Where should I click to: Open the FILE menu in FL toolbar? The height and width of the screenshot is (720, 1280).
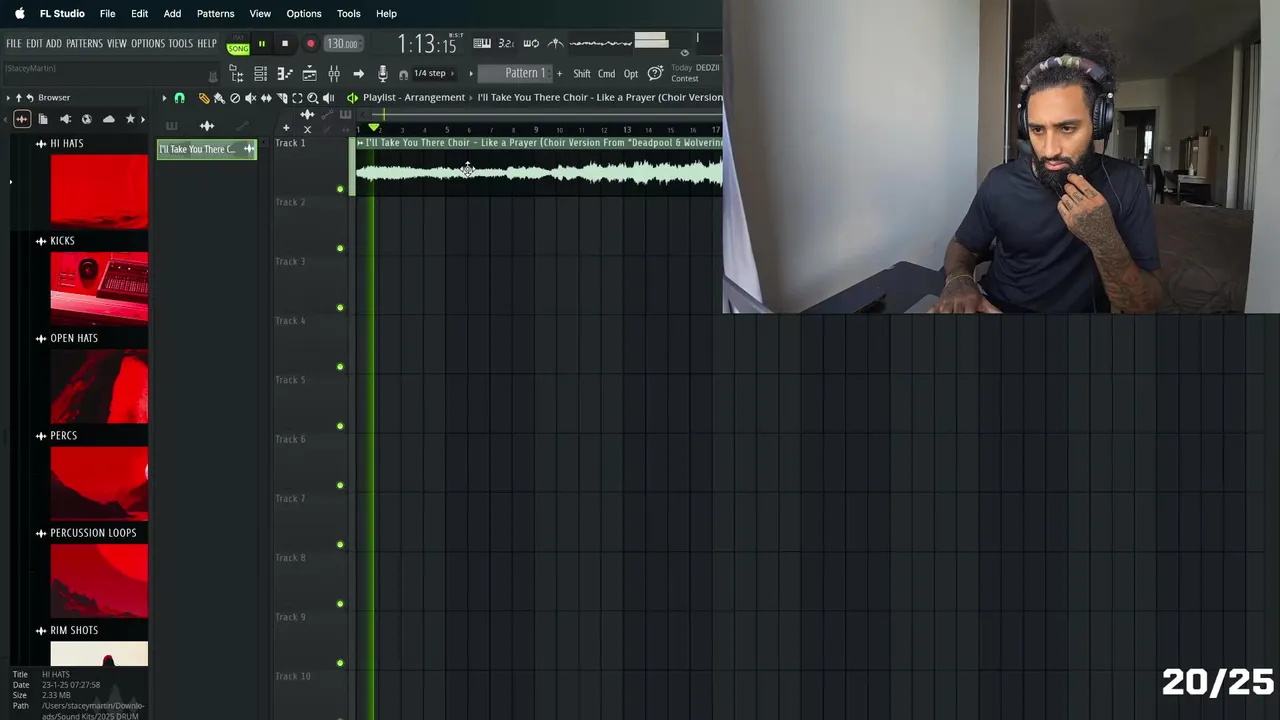coord(13,44)
